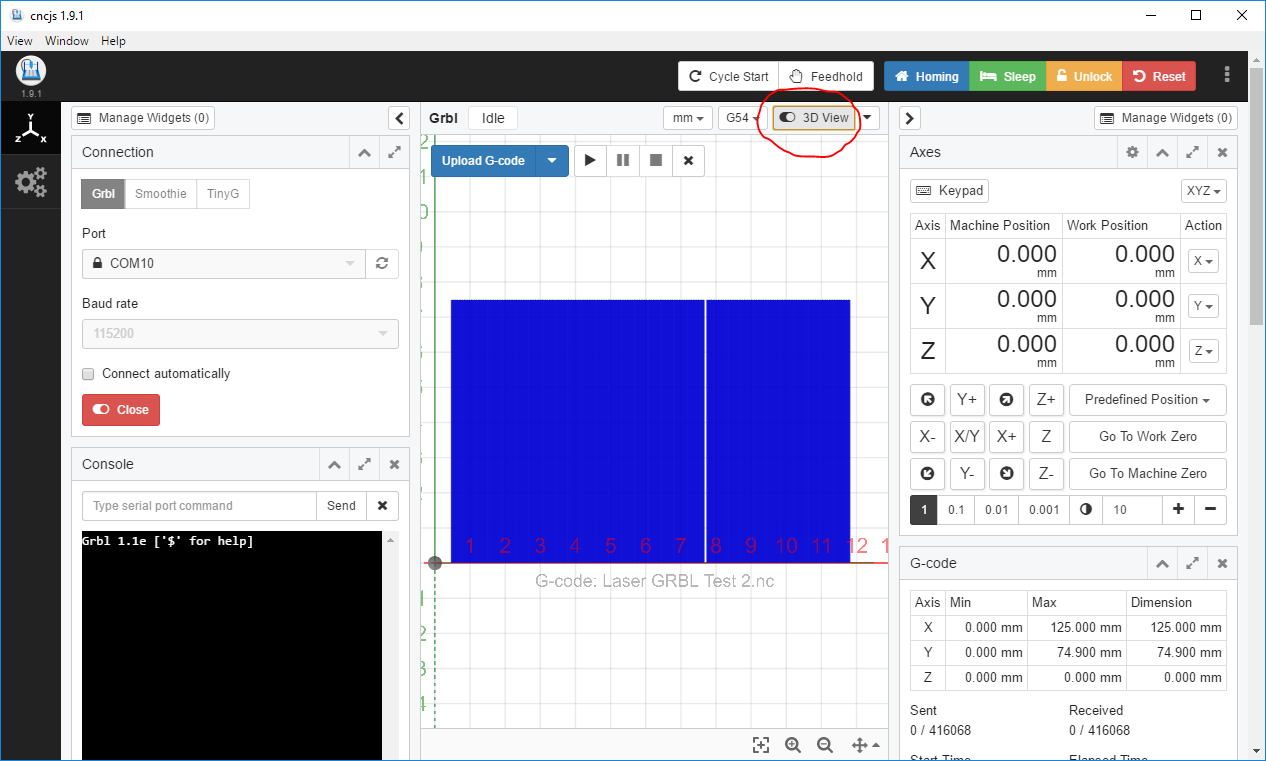Expand the Predefined Position dropdown
Image resolution: width=1266 pixels, height=761 pixels.
[1147, 400]
